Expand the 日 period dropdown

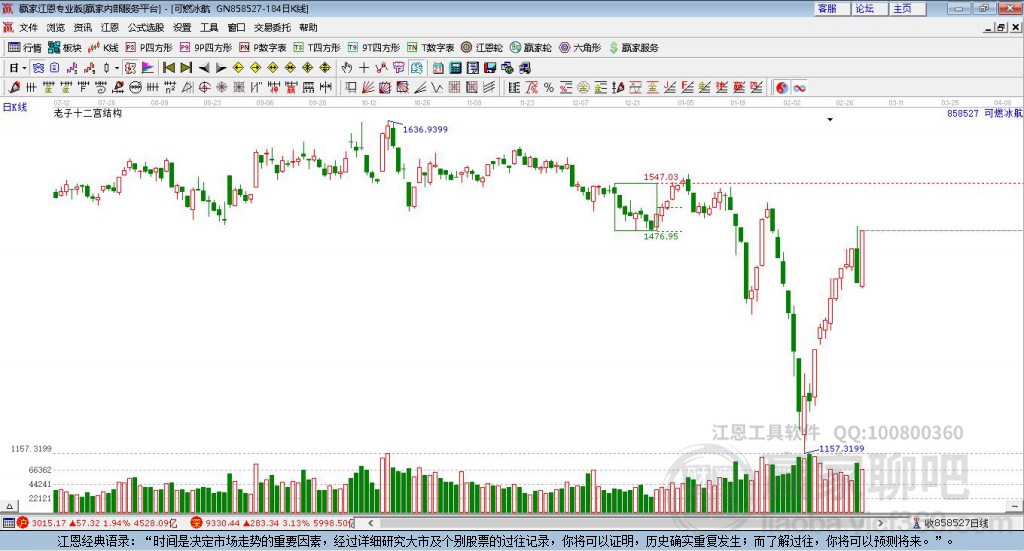click(x=24, y=68)
